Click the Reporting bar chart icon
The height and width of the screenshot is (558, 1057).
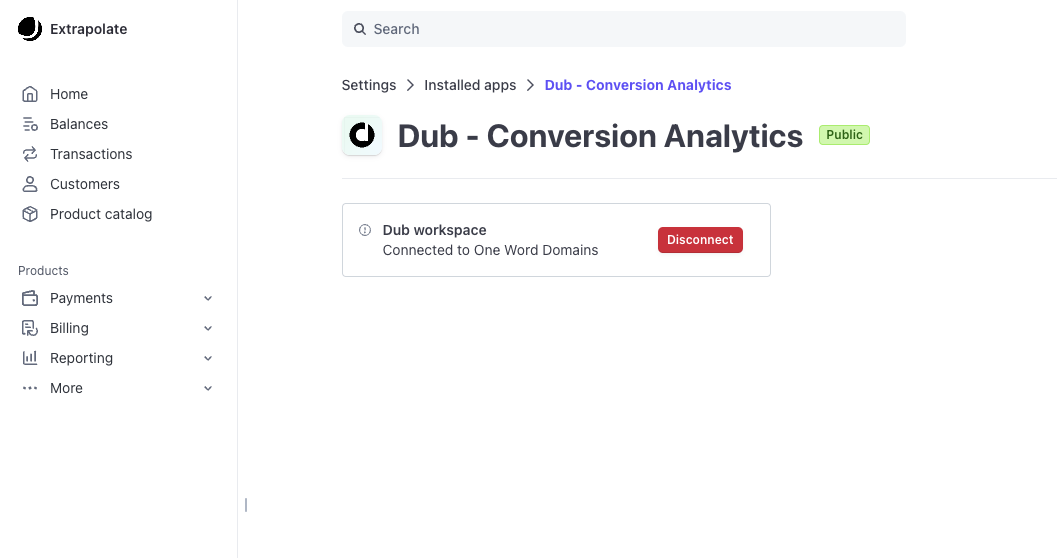(x=30, y=358)
